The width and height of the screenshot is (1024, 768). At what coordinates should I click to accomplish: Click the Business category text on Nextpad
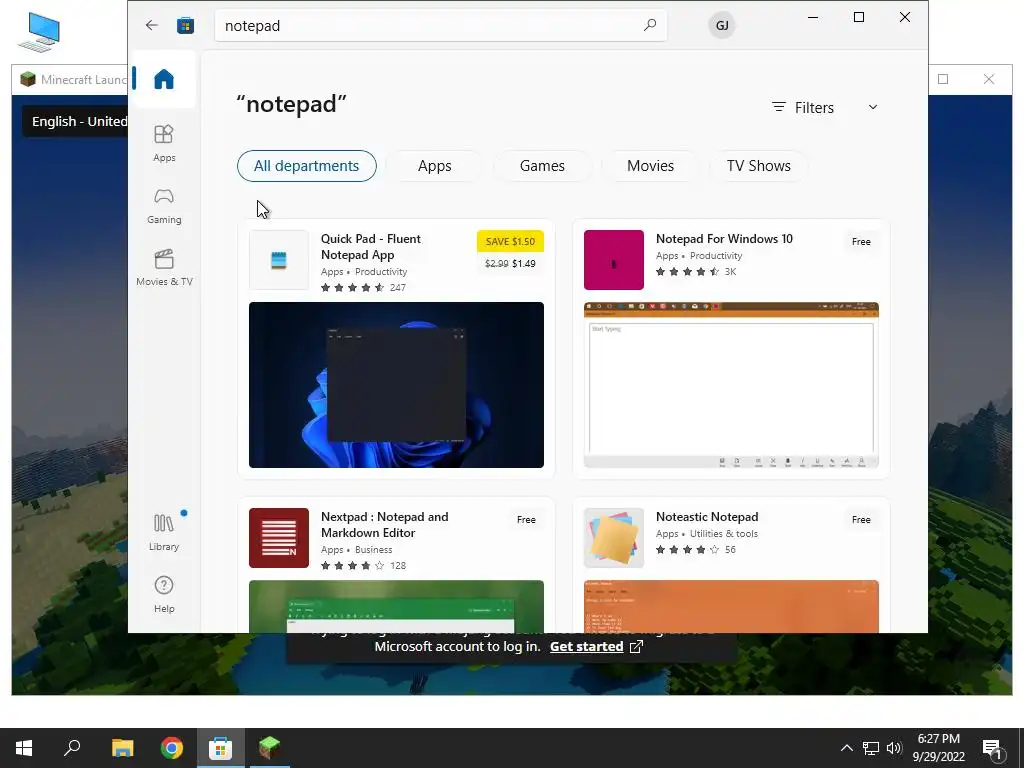(374, 550)
